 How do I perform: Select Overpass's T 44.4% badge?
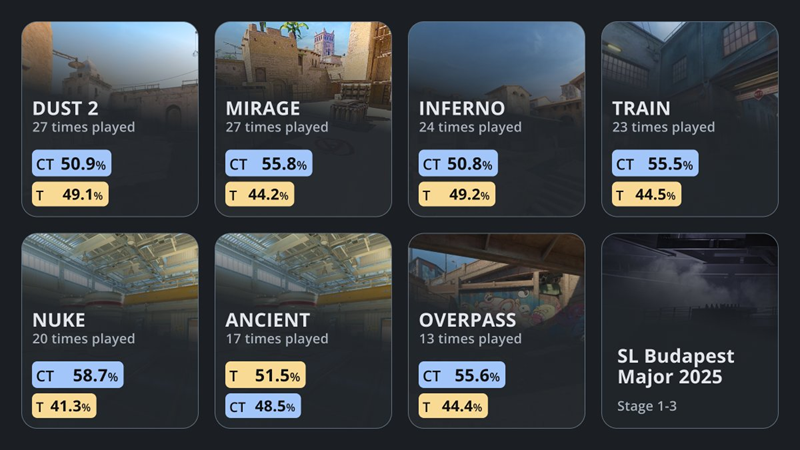(455, 407)
